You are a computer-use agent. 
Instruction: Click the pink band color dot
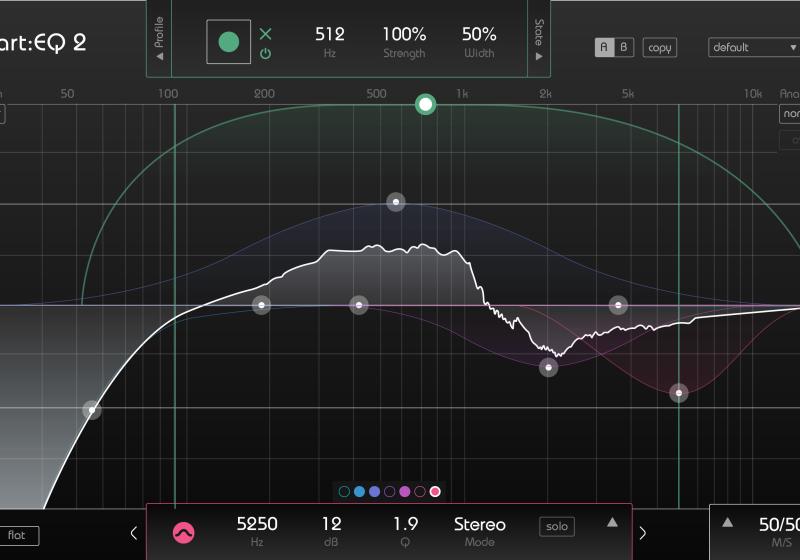coord(435,492)
